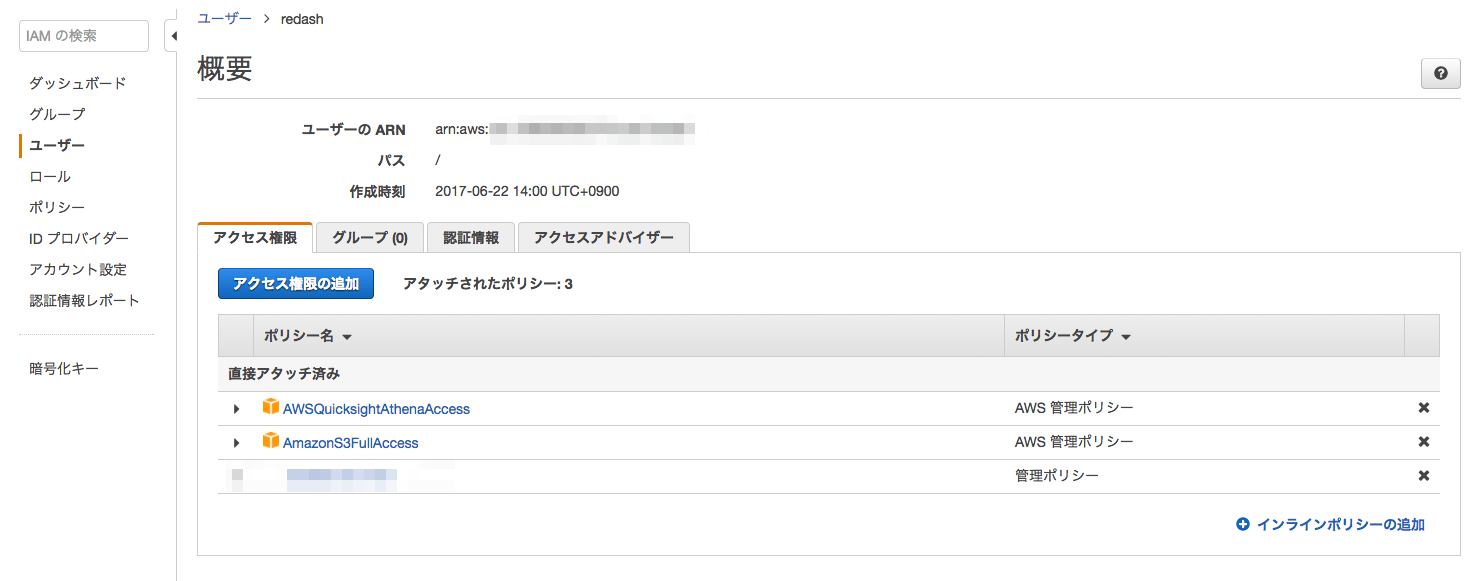This screenshot has height=581, width=1478.
Task: Expand the AWSQuicksightAthenaAccess policy row
Action: [x=237, y=409]
